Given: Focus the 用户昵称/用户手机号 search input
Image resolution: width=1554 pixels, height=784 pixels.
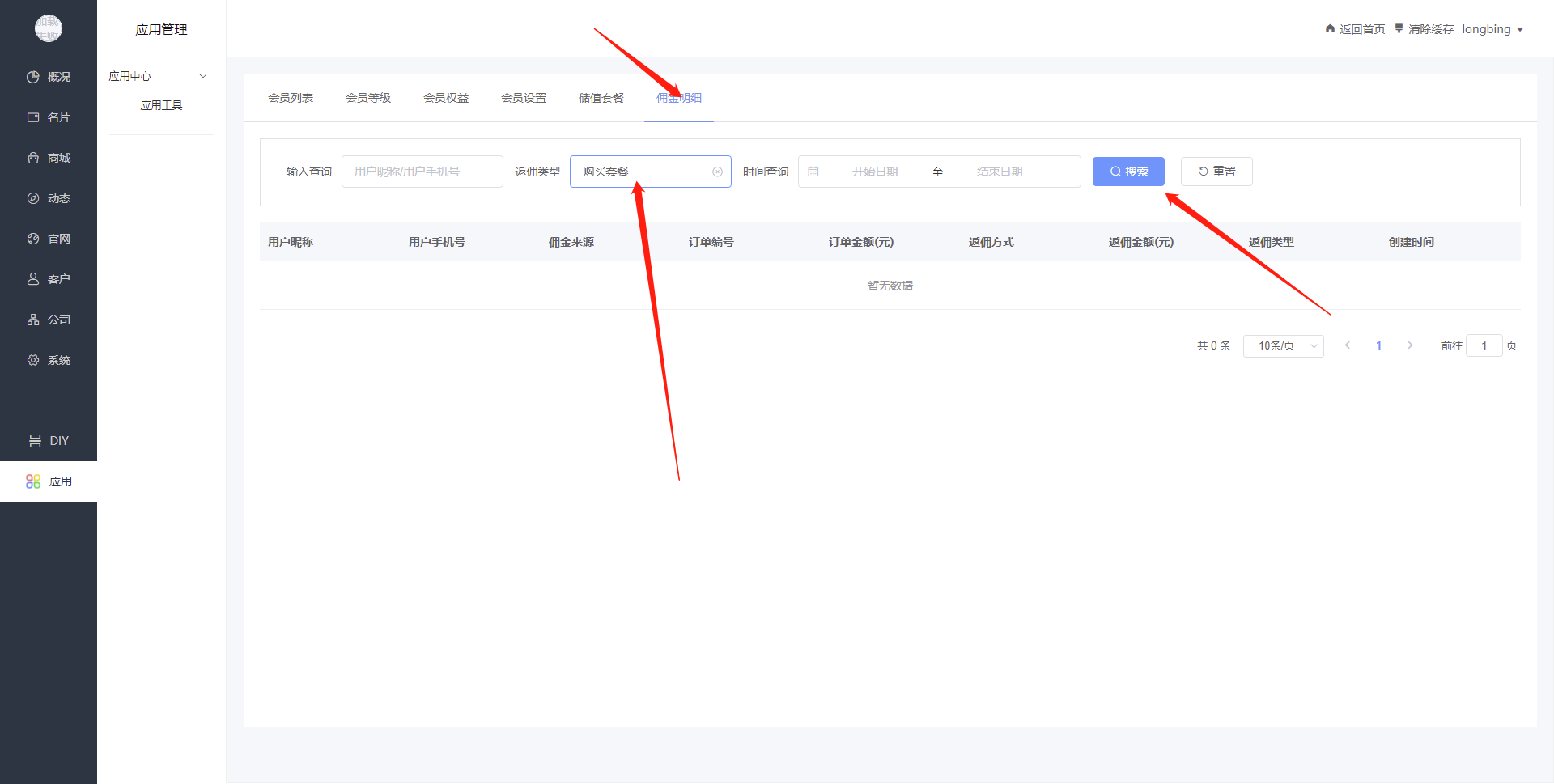Looking at the screenshot, I should (x=422, y=172).
